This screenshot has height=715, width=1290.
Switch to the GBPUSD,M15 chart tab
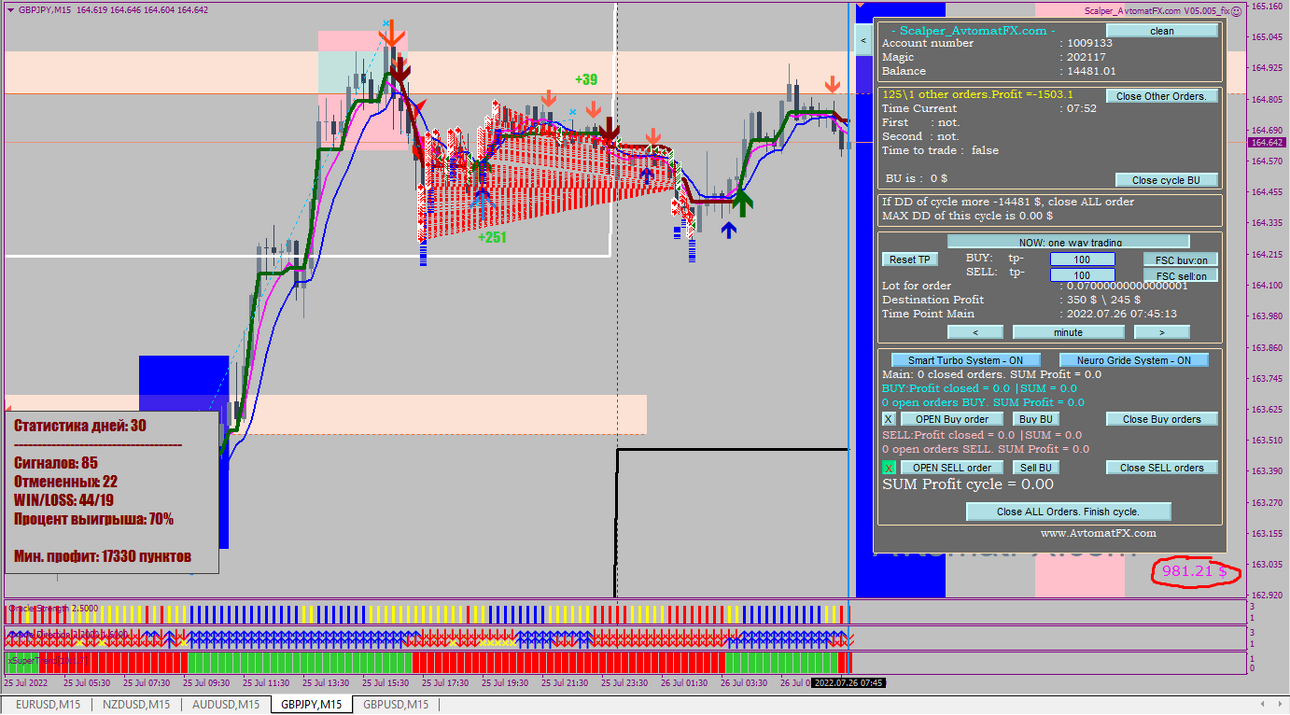396,704
